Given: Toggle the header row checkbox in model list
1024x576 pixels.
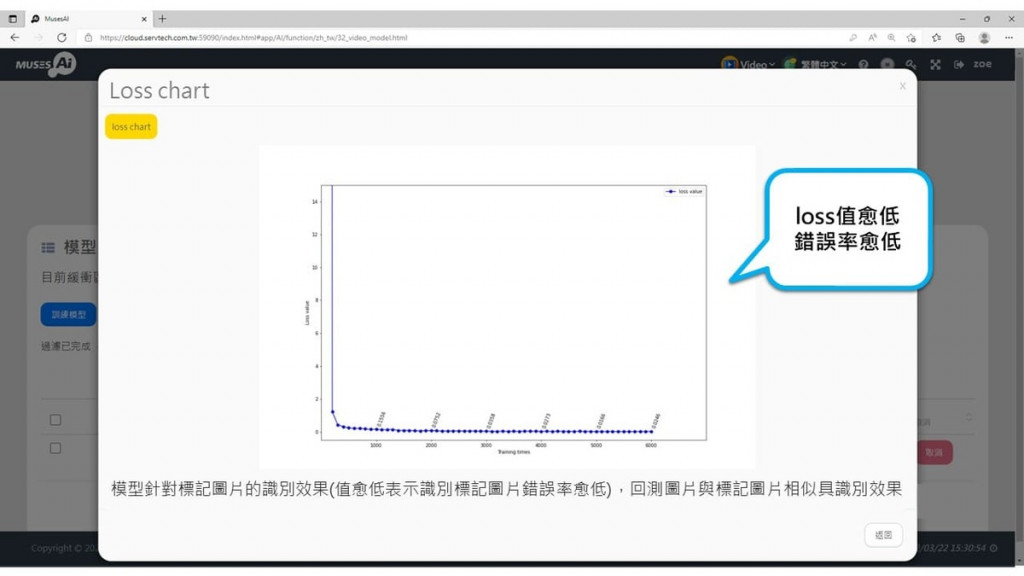Looking at the screenshot, I should coord(56,420).
